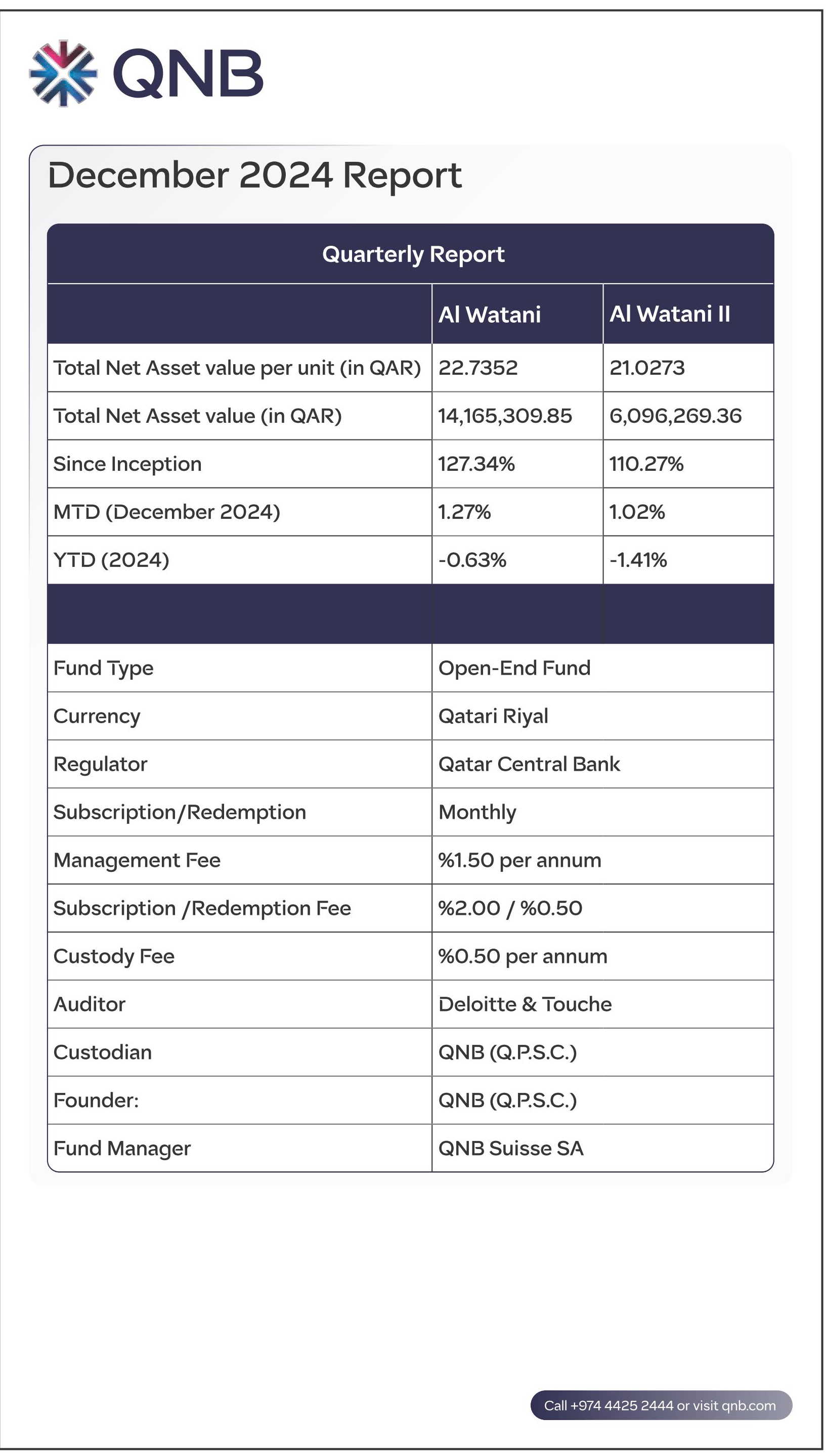
Task: Select the Al Watani column header
Action: tap(517, 314)
